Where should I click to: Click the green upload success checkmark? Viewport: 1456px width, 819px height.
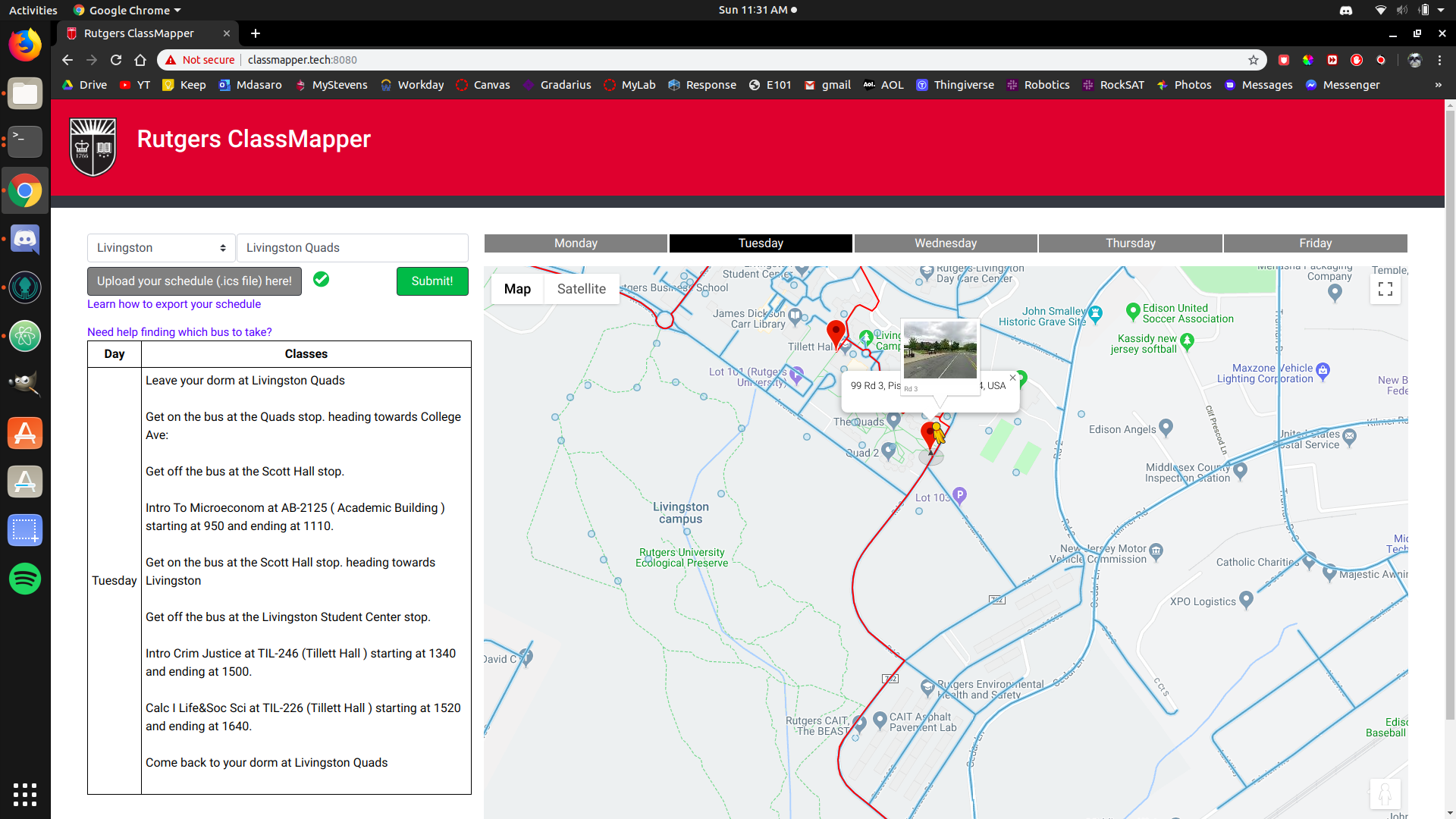coord(321,280)
